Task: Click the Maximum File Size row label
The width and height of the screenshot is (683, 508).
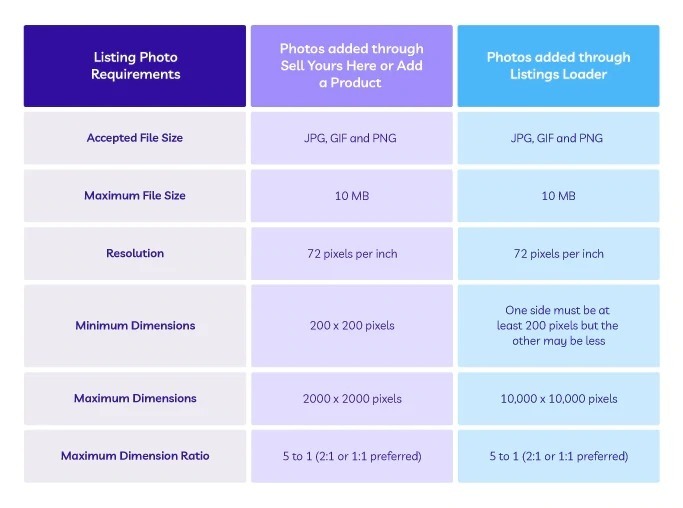Action: (135, 196)
